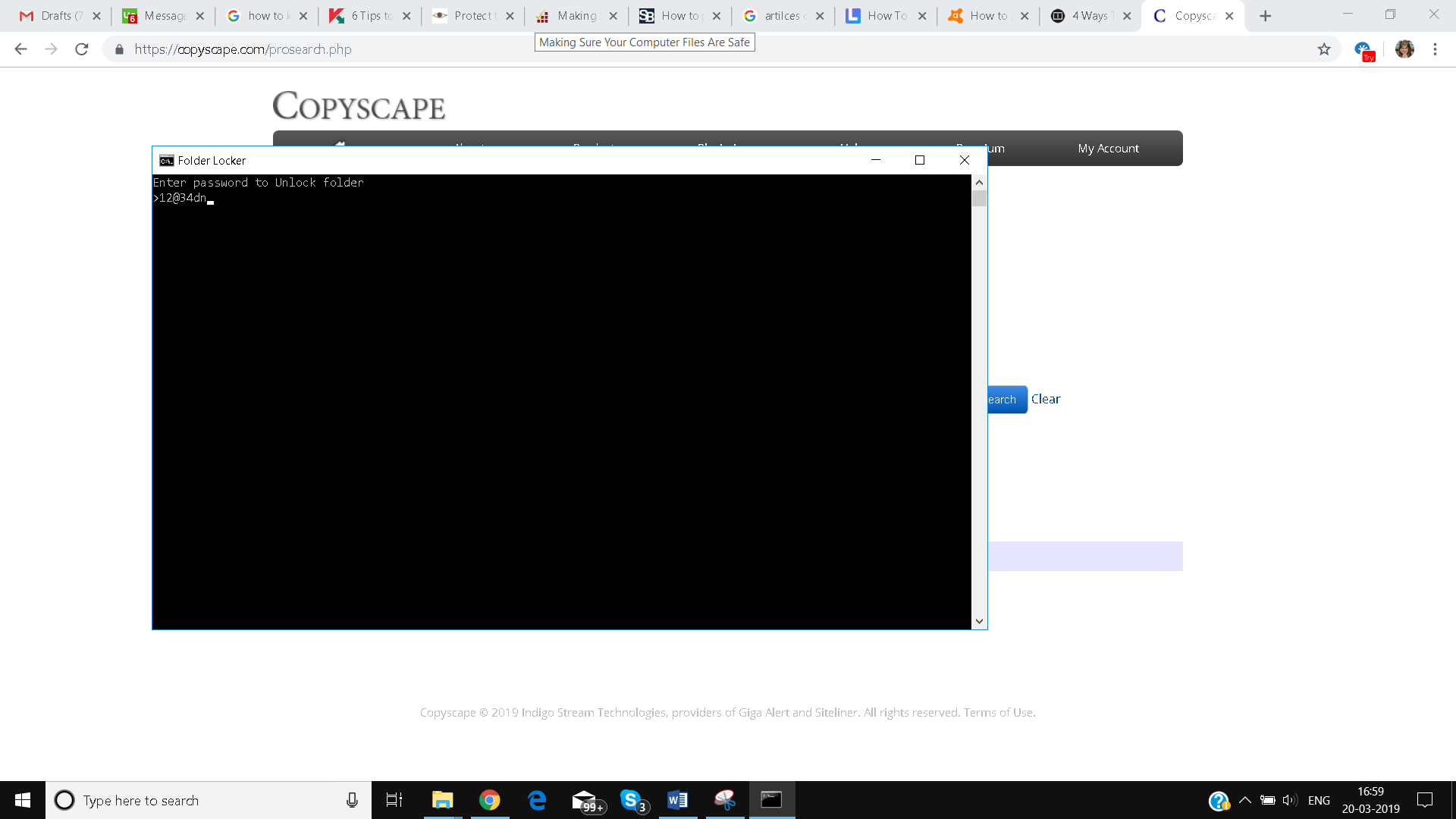Open Microsoft Word from taskbar
Image resolution: width=1456 pixels, height=819 pixels.
point(678,800)
